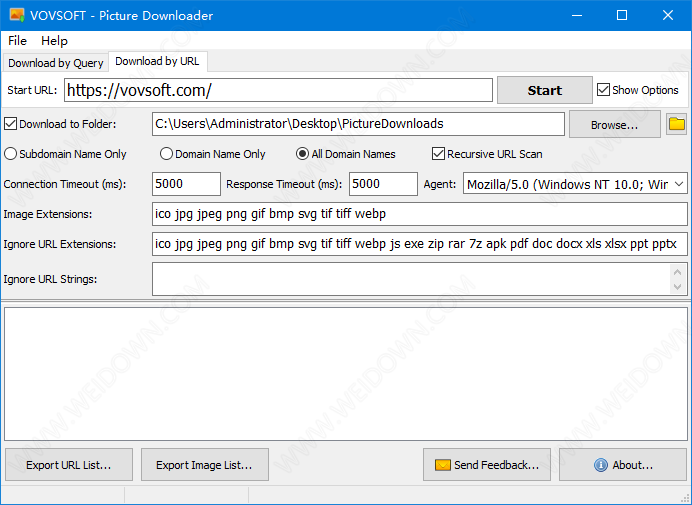Click the Ignore URL Extensions field
This screenshot has width=692, height=505.
[420, 244]
